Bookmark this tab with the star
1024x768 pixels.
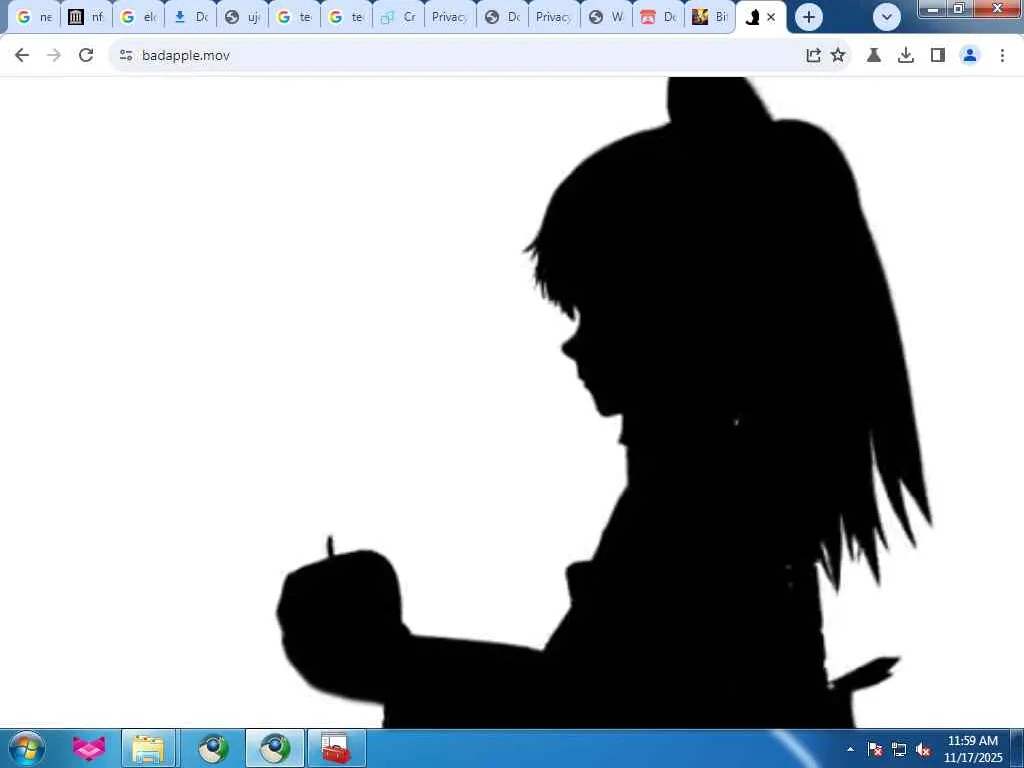tap(838, 56)
